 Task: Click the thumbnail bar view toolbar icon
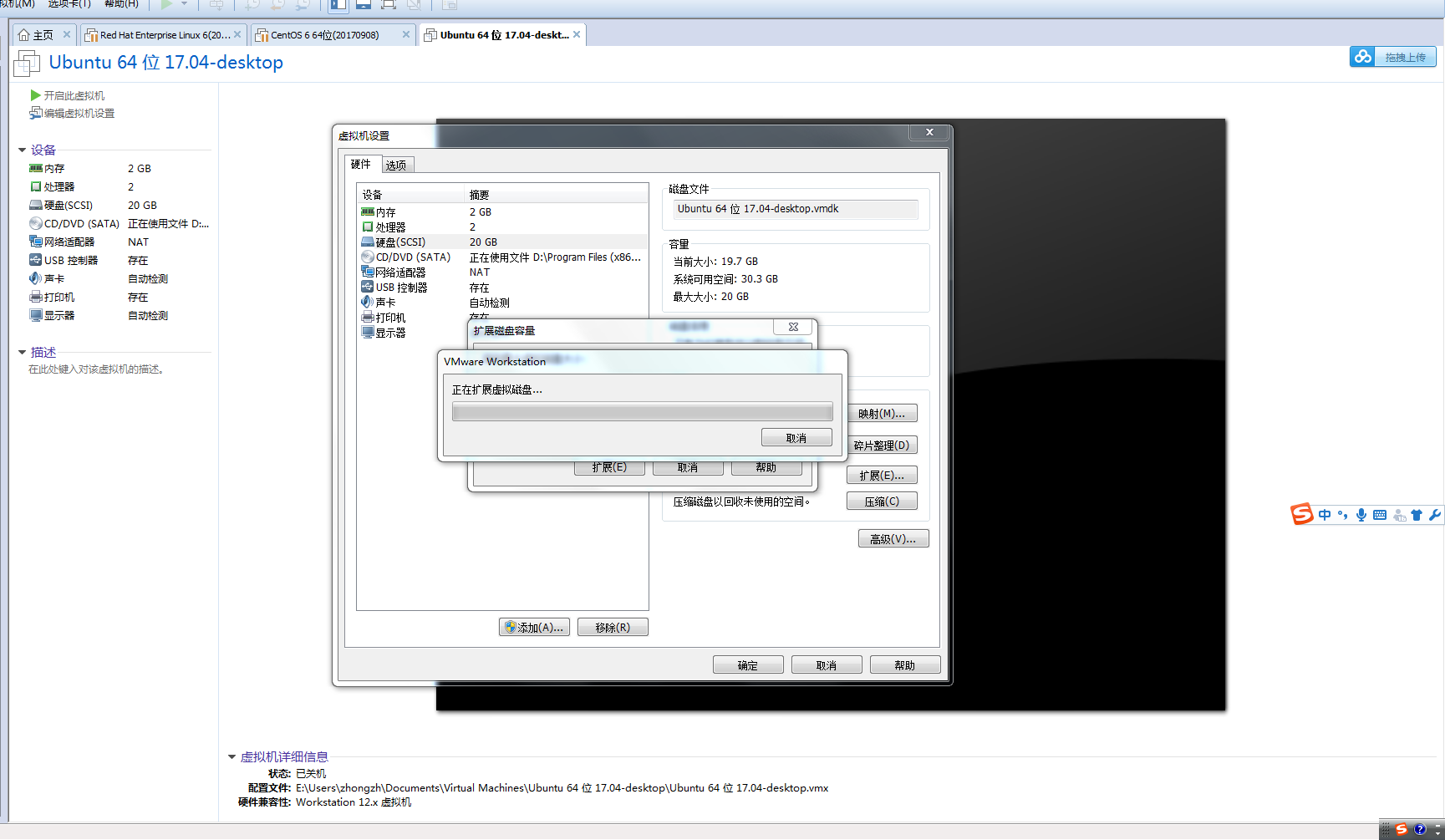click(x=364, y=4)
